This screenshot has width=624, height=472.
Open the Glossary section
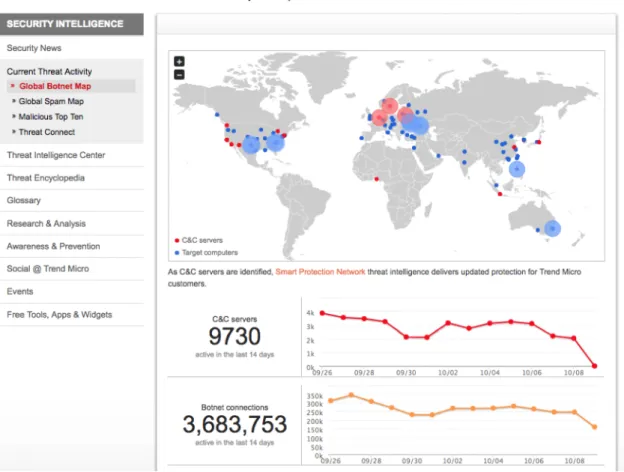pos(23,201)
